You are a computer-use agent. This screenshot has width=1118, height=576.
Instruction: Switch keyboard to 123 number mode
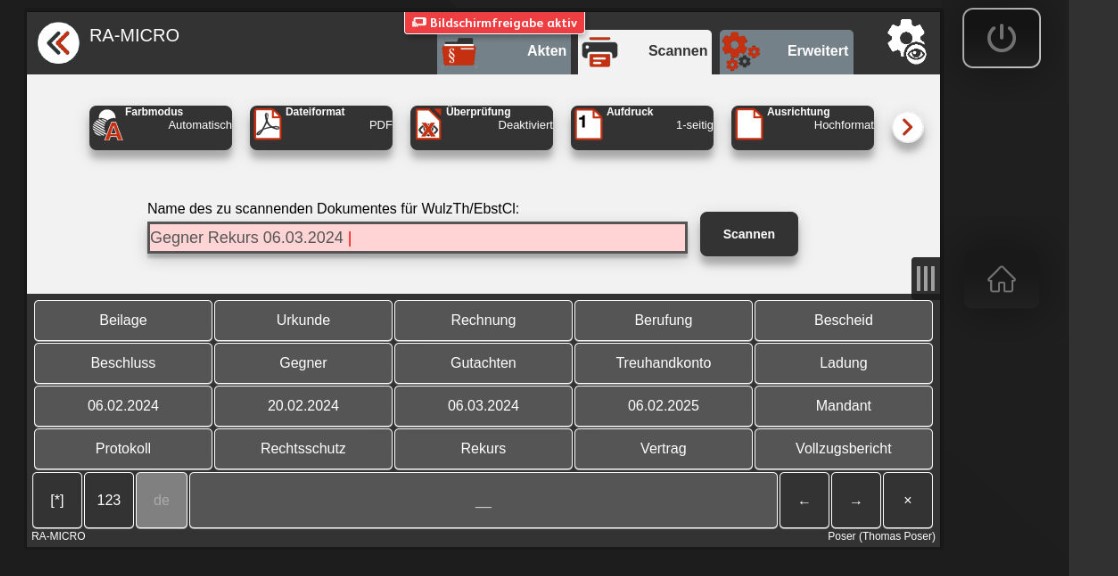[109, 500]
